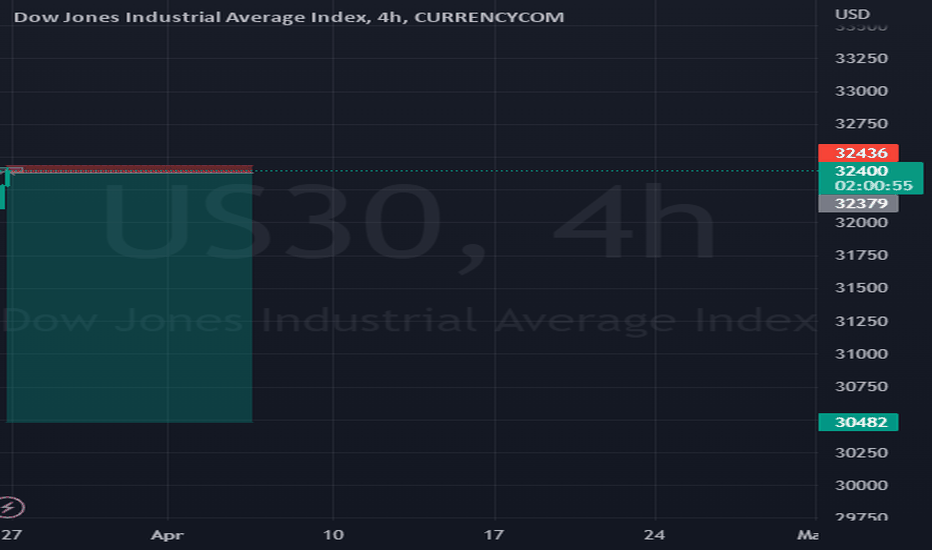Click the USD currency label
This screenshot has height=550, width=932.
852,14
